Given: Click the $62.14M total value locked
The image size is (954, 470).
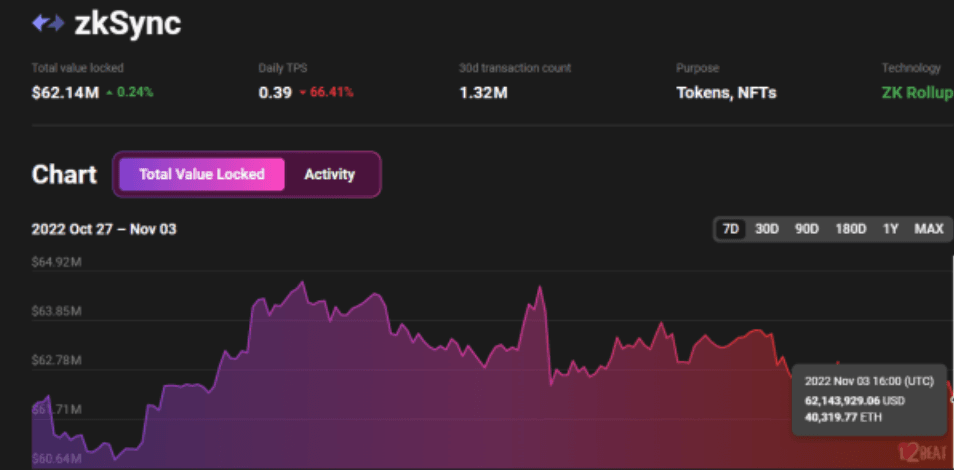Looking at the screenshot, I should (x=65, y=93).
